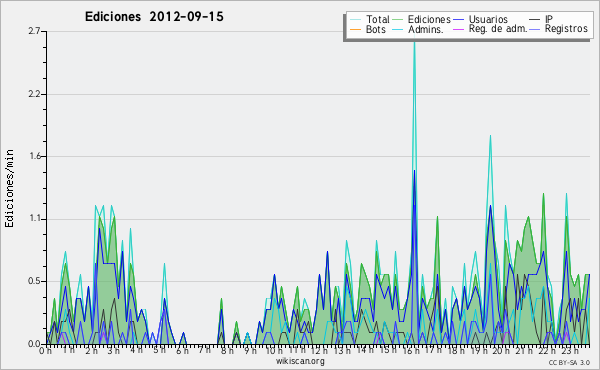Screen dimensions: 600x370
Task: Click the '4 h' x-axis tick label
Action: pyautogui.click(x=136, y=350)
